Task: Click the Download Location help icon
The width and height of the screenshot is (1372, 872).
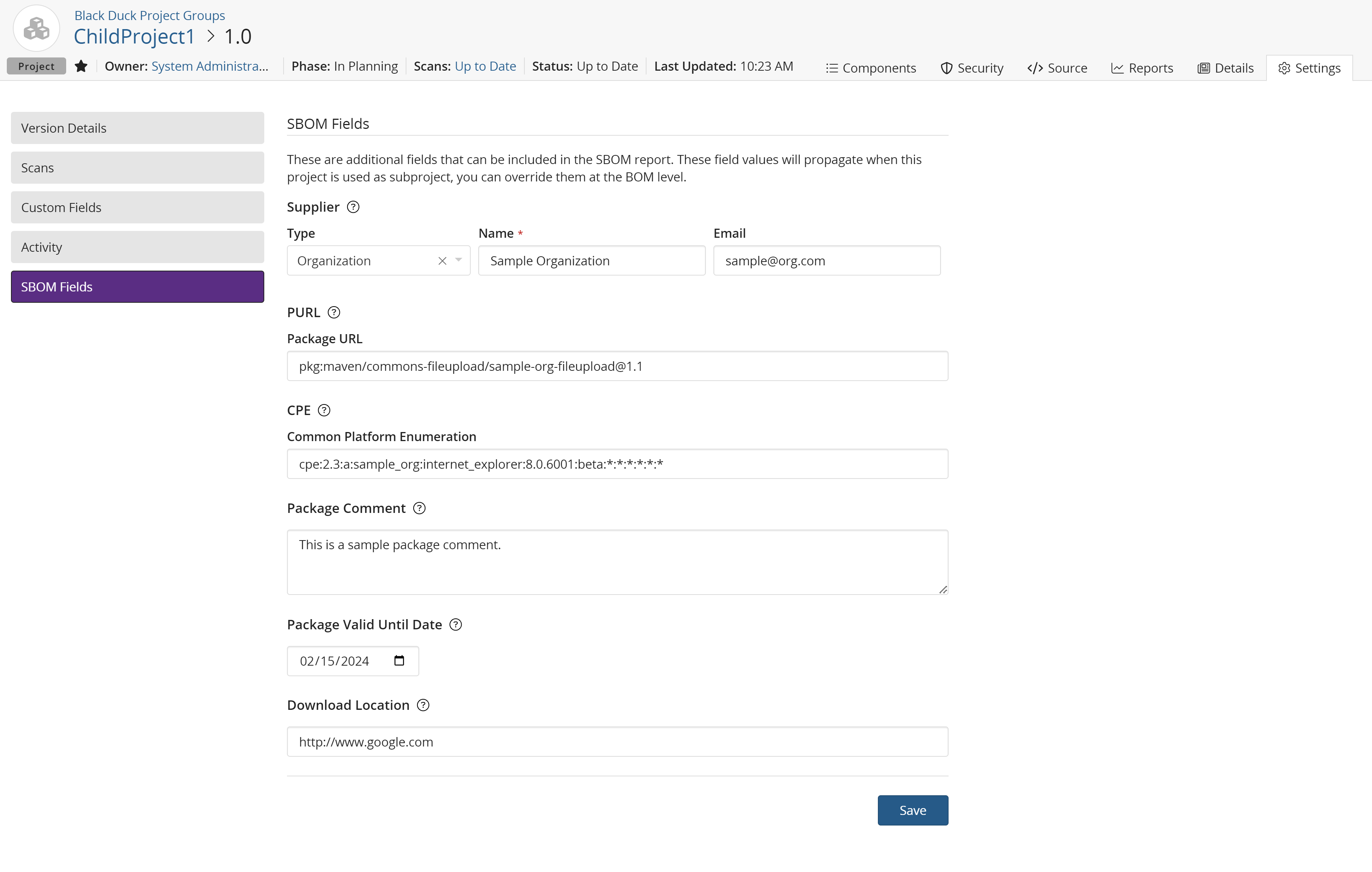Action: [x=423, y=705]
